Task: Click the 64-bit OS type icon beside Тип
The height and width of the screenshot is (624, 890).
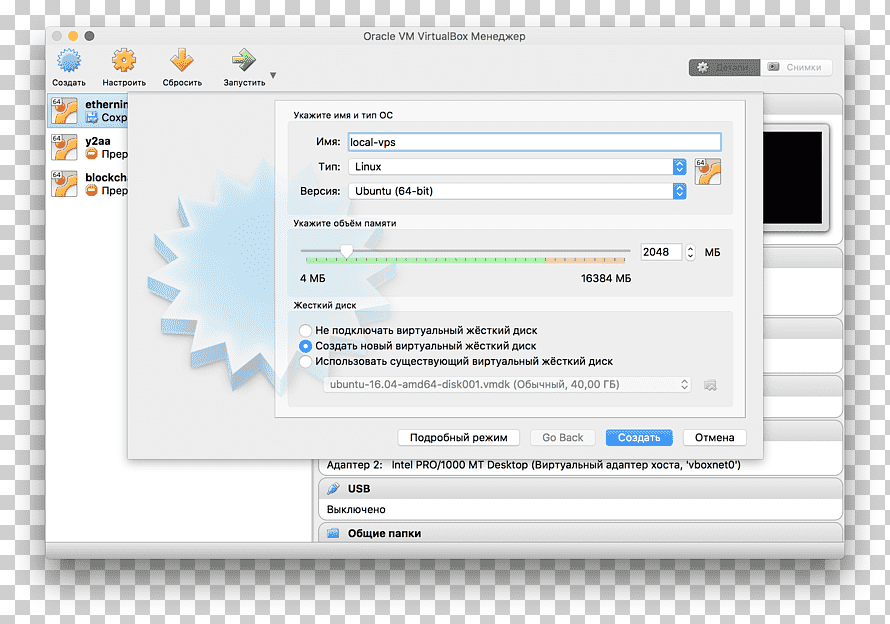Action: click(x=708, y=171)
